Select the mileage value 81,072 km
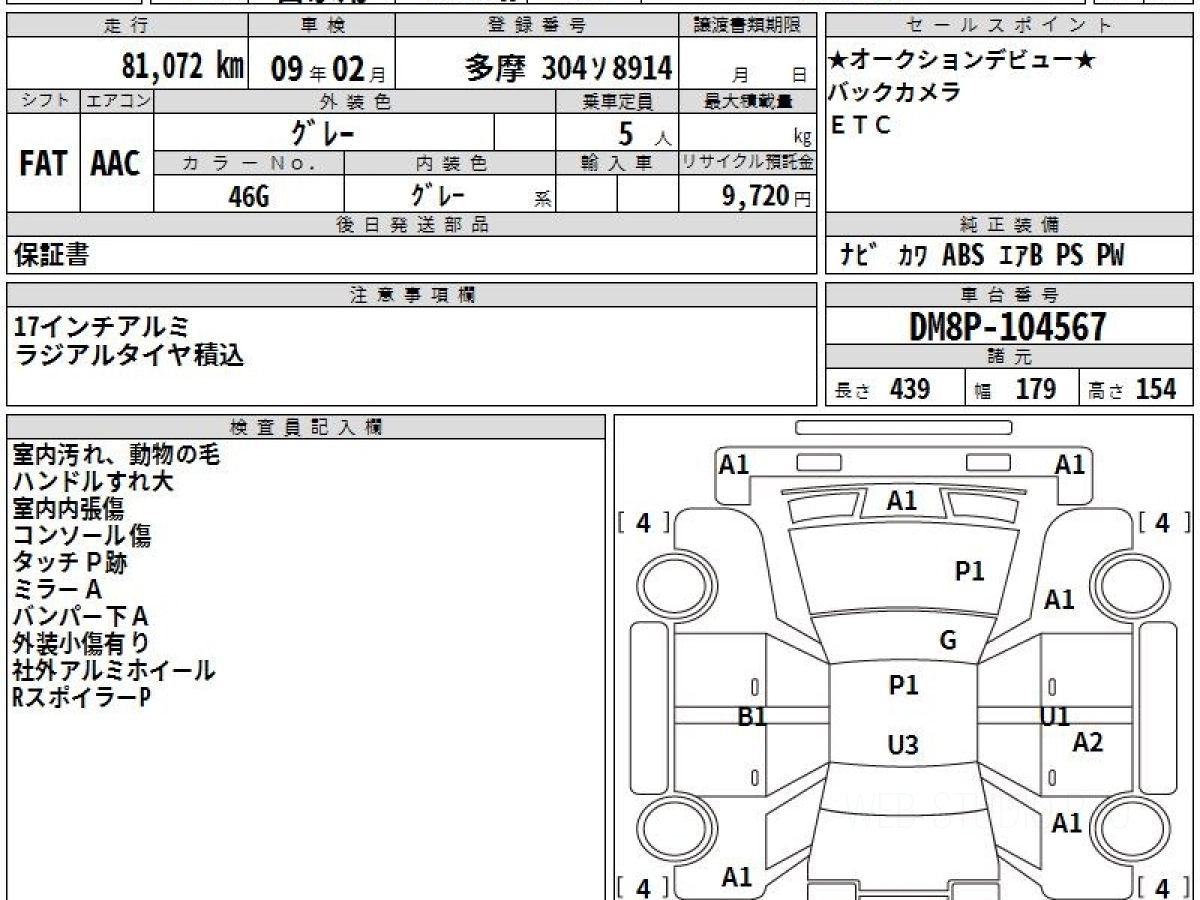 [183, 67]
